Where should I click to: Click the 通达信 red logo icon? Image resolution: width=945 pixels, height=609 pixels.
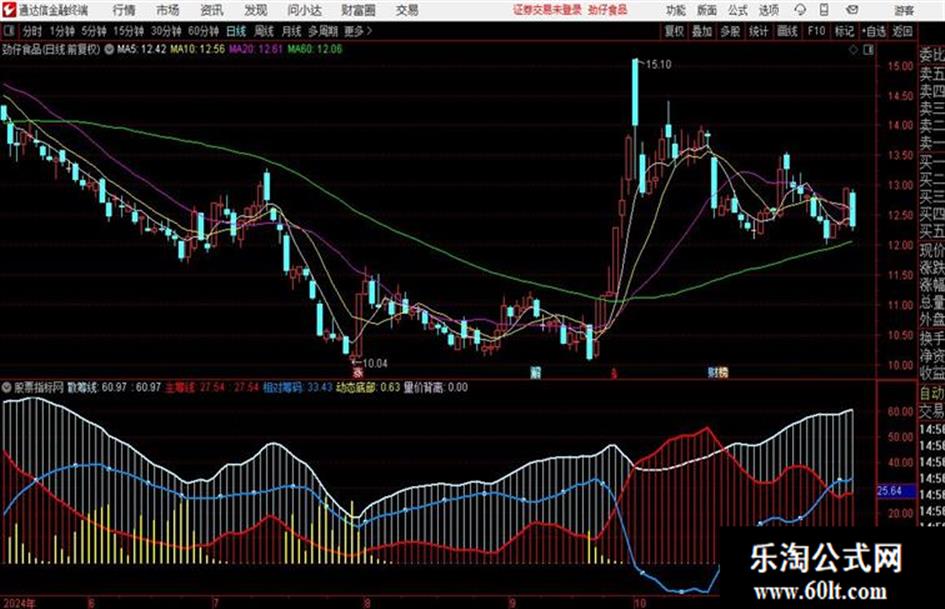coord(9,10)
